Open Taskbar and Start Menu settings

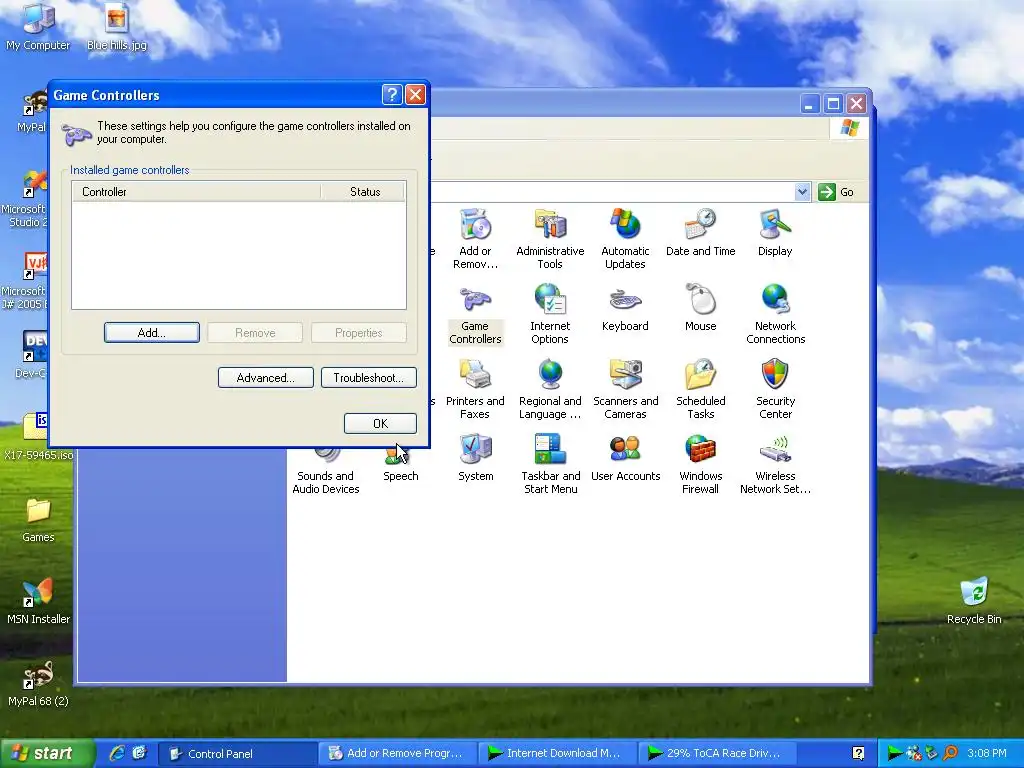550,464
